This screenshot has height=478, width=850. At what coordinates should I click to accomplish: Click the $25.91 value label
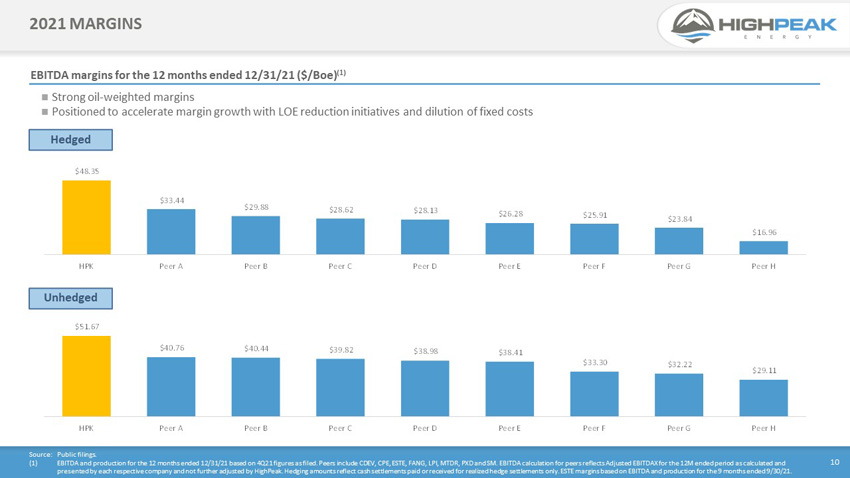(x=595, y=215)
